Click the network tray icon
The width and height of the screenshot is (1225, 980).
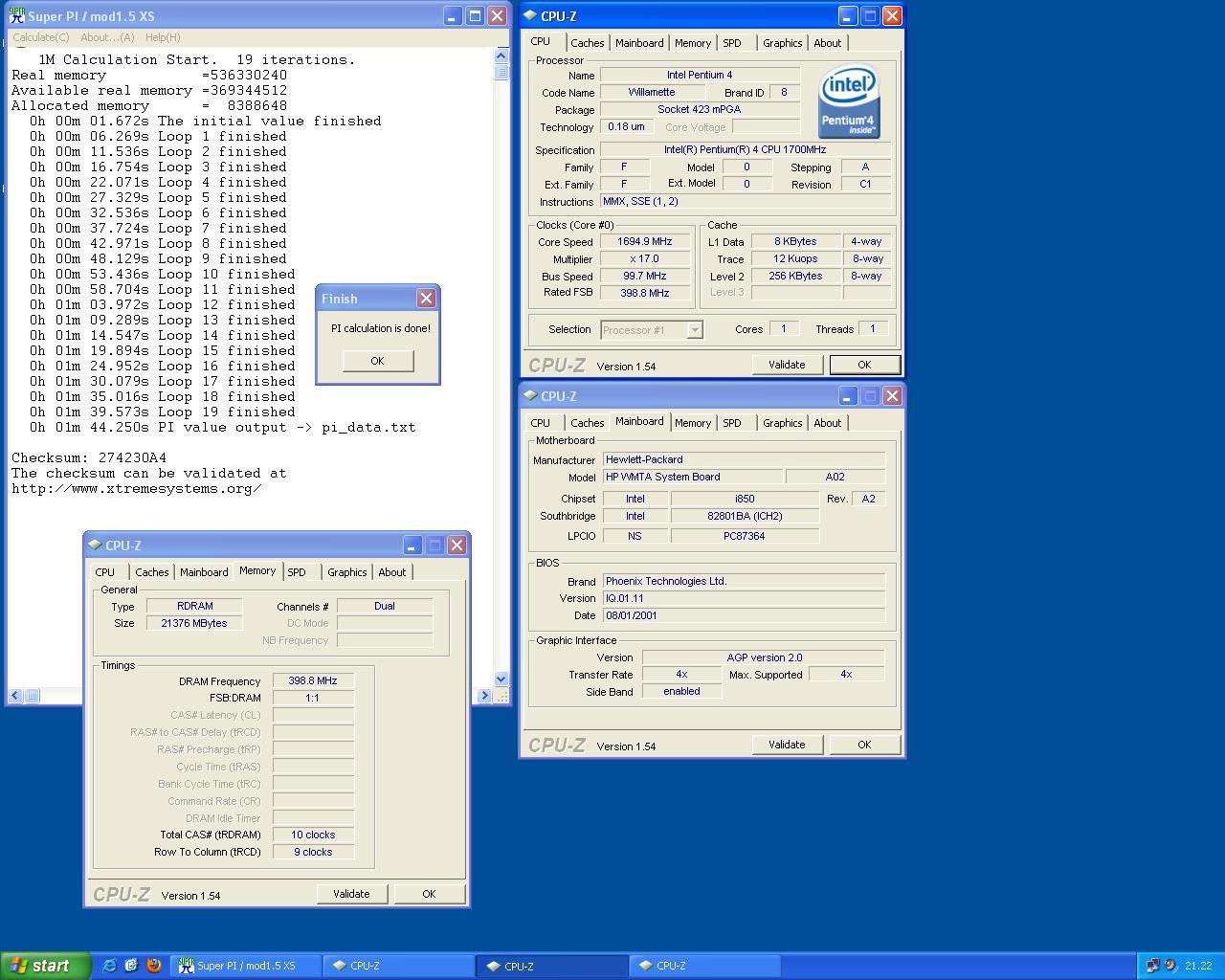[x=1152, y=966]
